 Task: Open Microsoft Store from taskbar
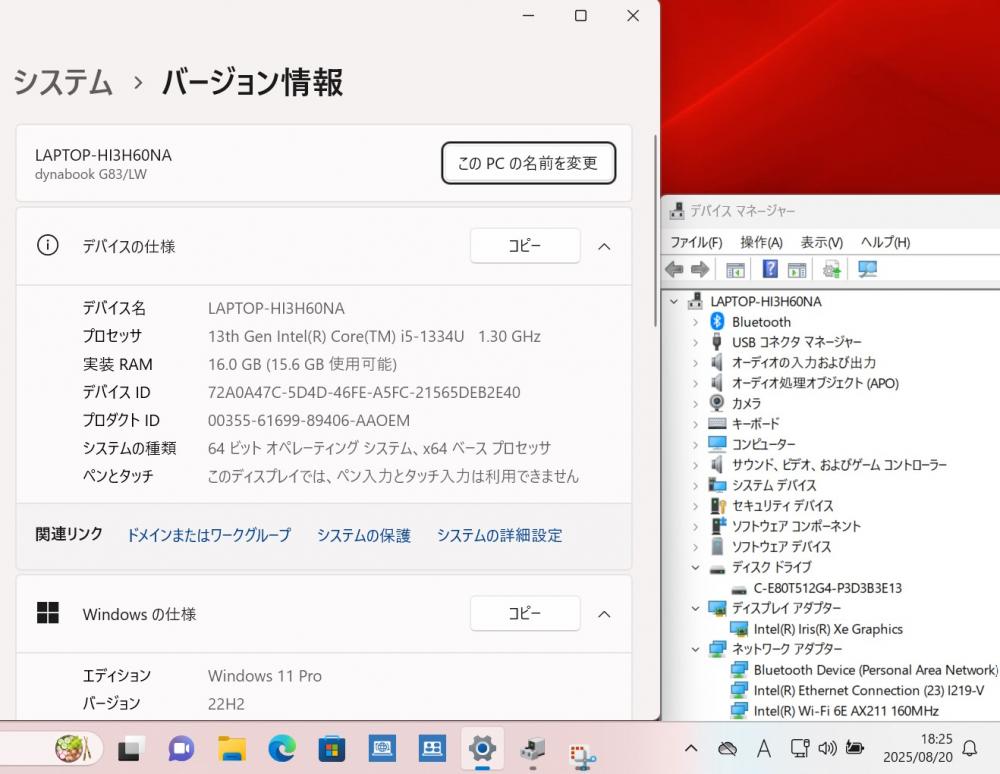tap(332, 748)
